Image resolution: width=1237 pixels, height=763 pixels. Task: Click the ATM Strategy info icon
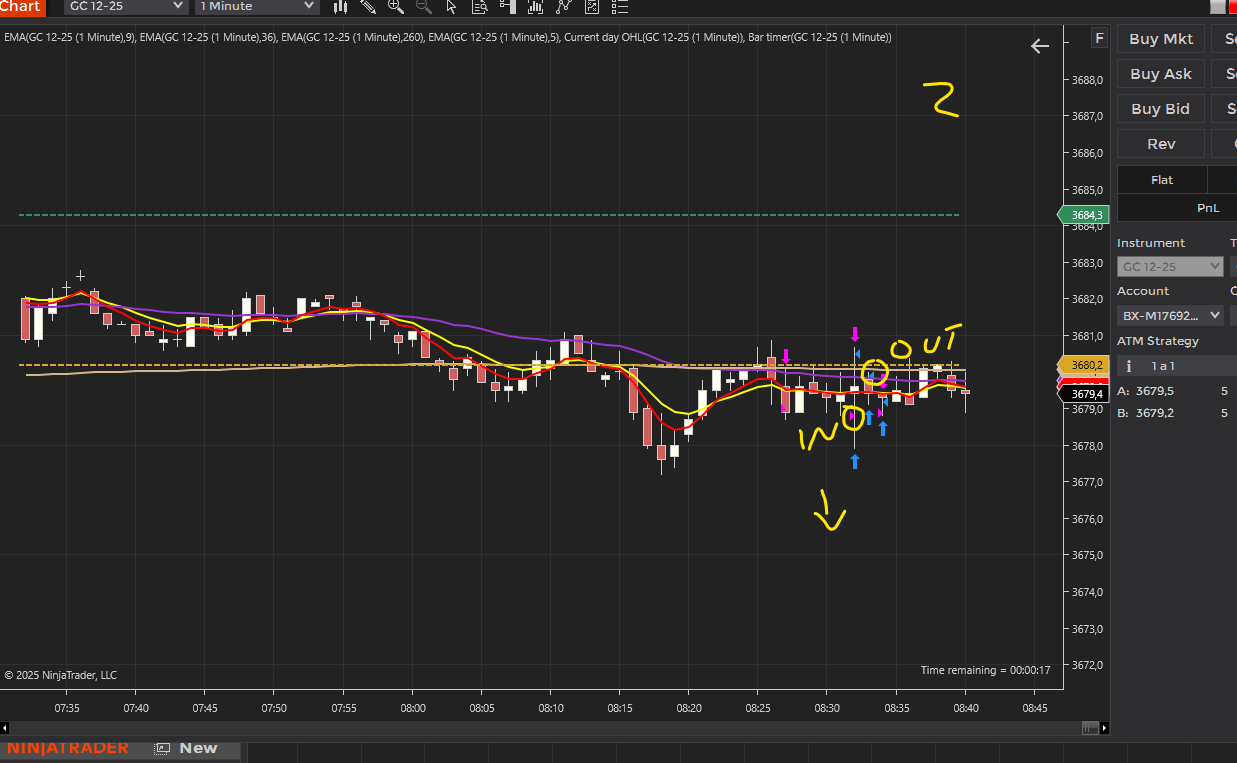point(1128,366)
